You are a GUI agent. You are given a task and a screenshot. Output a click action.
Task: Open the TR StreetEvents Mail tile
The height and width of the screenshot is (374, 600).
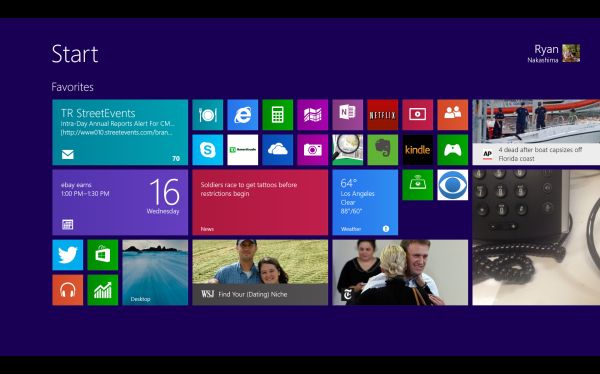tap(120, 132)
